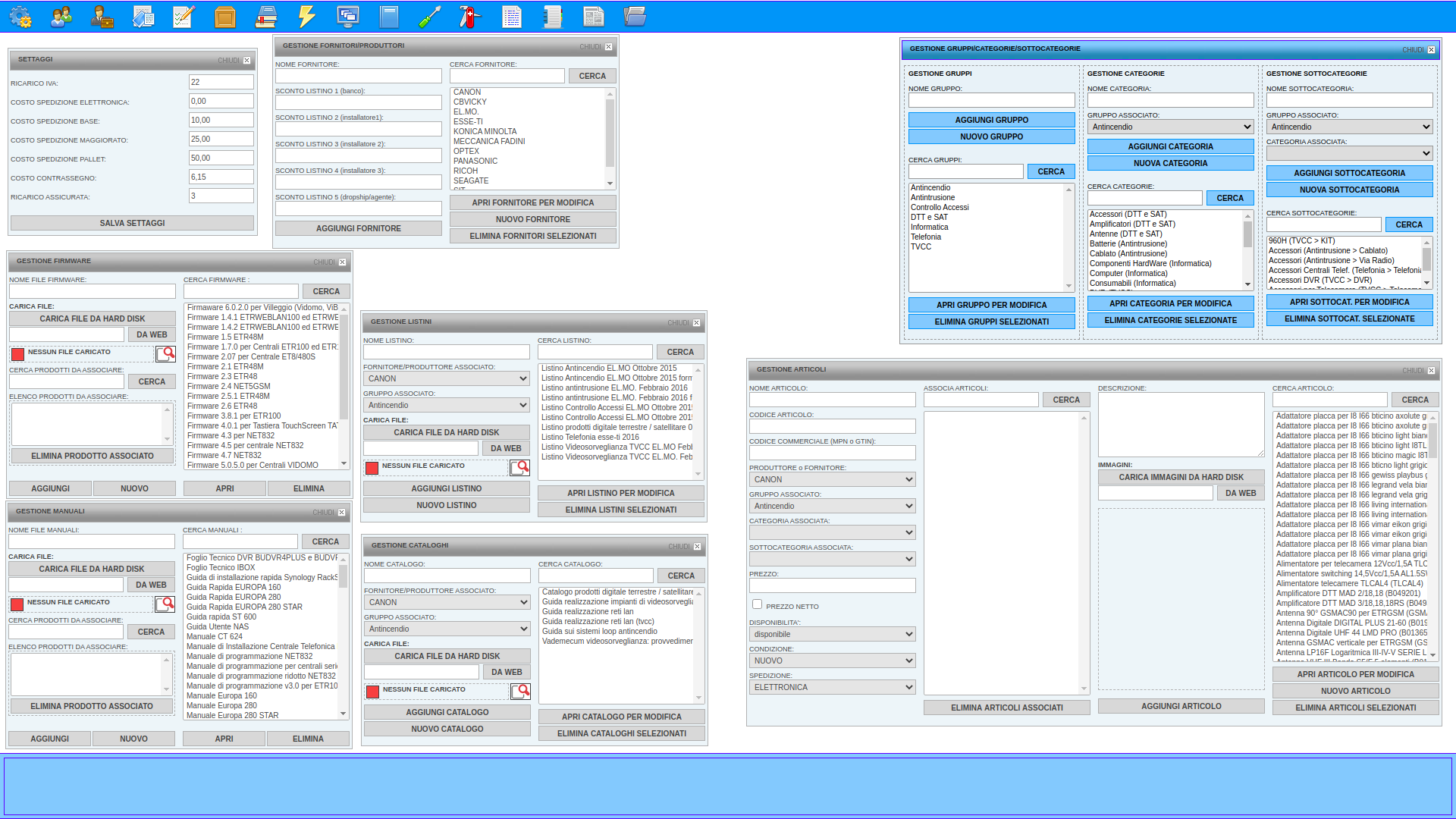Close the Settaggi panel

pos(246,61)
